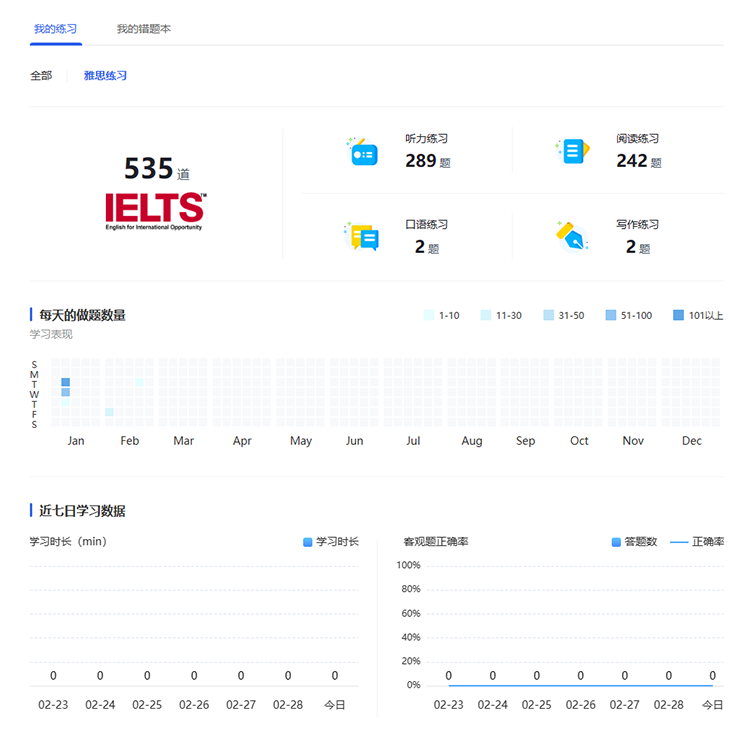Toggle the 答题数 legend item
This screenshot has height=730, width=750.
pyautogui.click(x=635, y=542)
